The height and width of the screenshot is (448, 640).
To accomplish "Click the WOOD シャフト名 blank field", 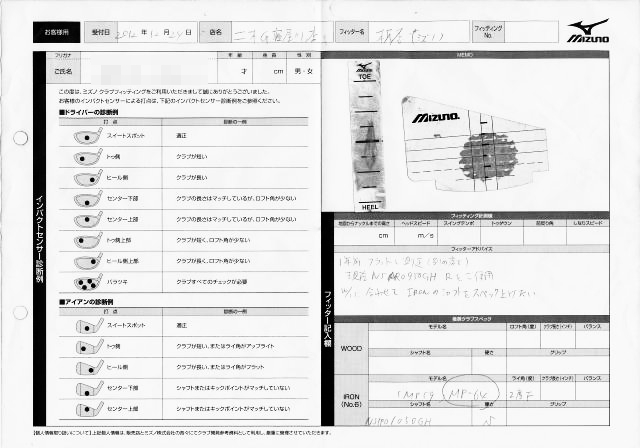I will (x=420, y=364).
